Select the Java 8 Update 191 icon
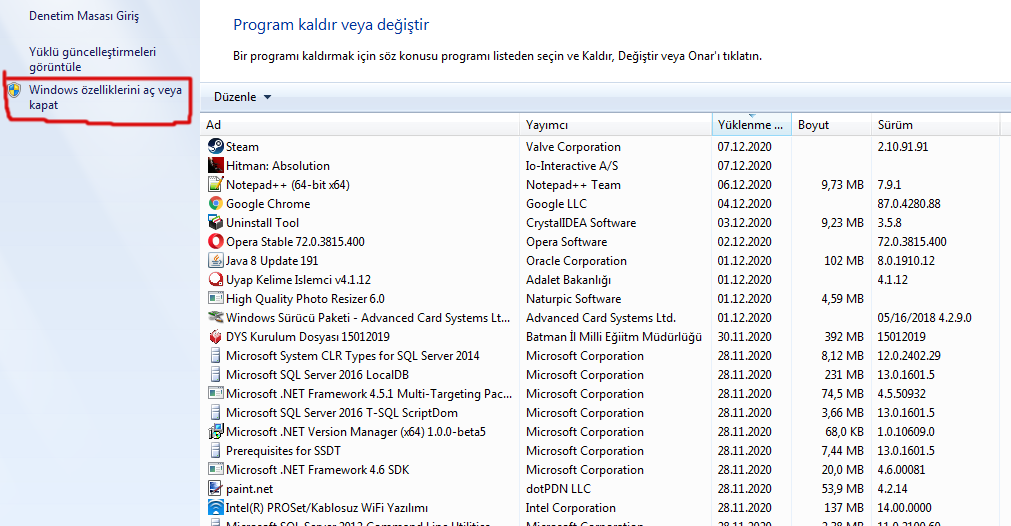 pos(215,261)
